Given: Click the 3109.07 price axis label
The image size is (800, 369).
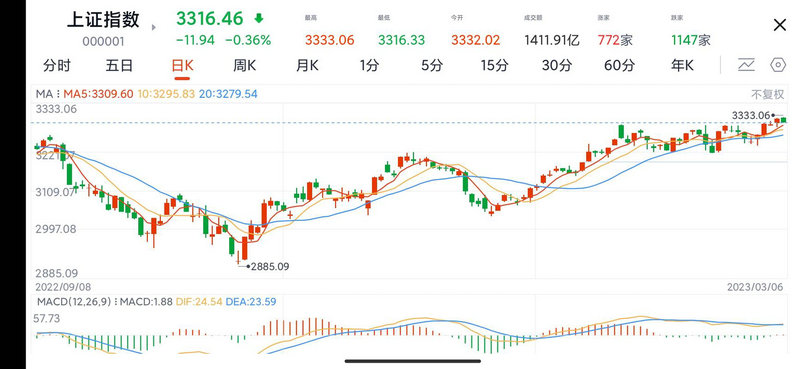Looking at the screenshot, I should [55, 192].
